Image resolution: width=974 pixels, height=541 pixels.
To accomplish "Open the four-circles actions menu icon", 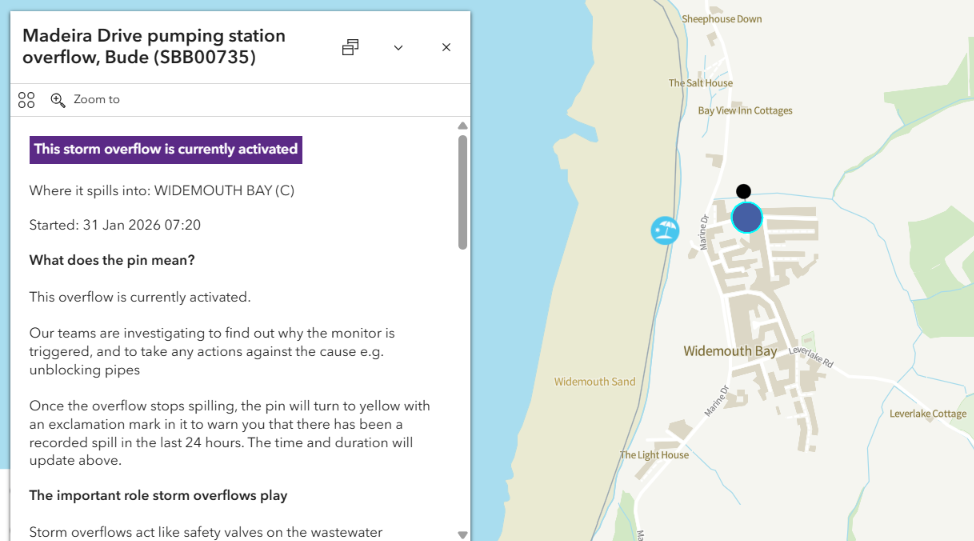I will pyautogui.click(x=26, y=100).
